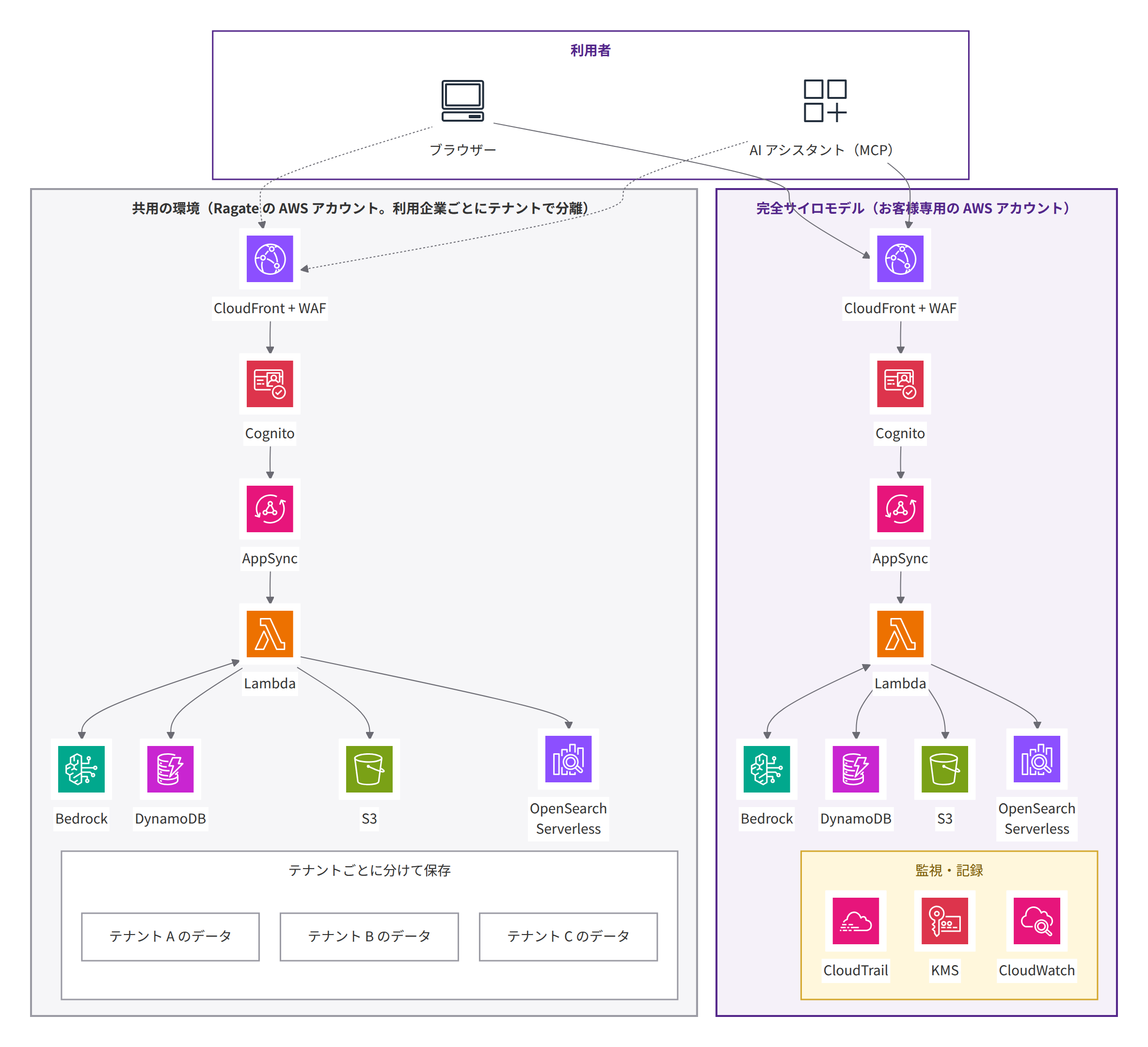Screen dimensions: 1148x1047
Task: Click Bedrock icon in shared environment
Action: point(81,769)
